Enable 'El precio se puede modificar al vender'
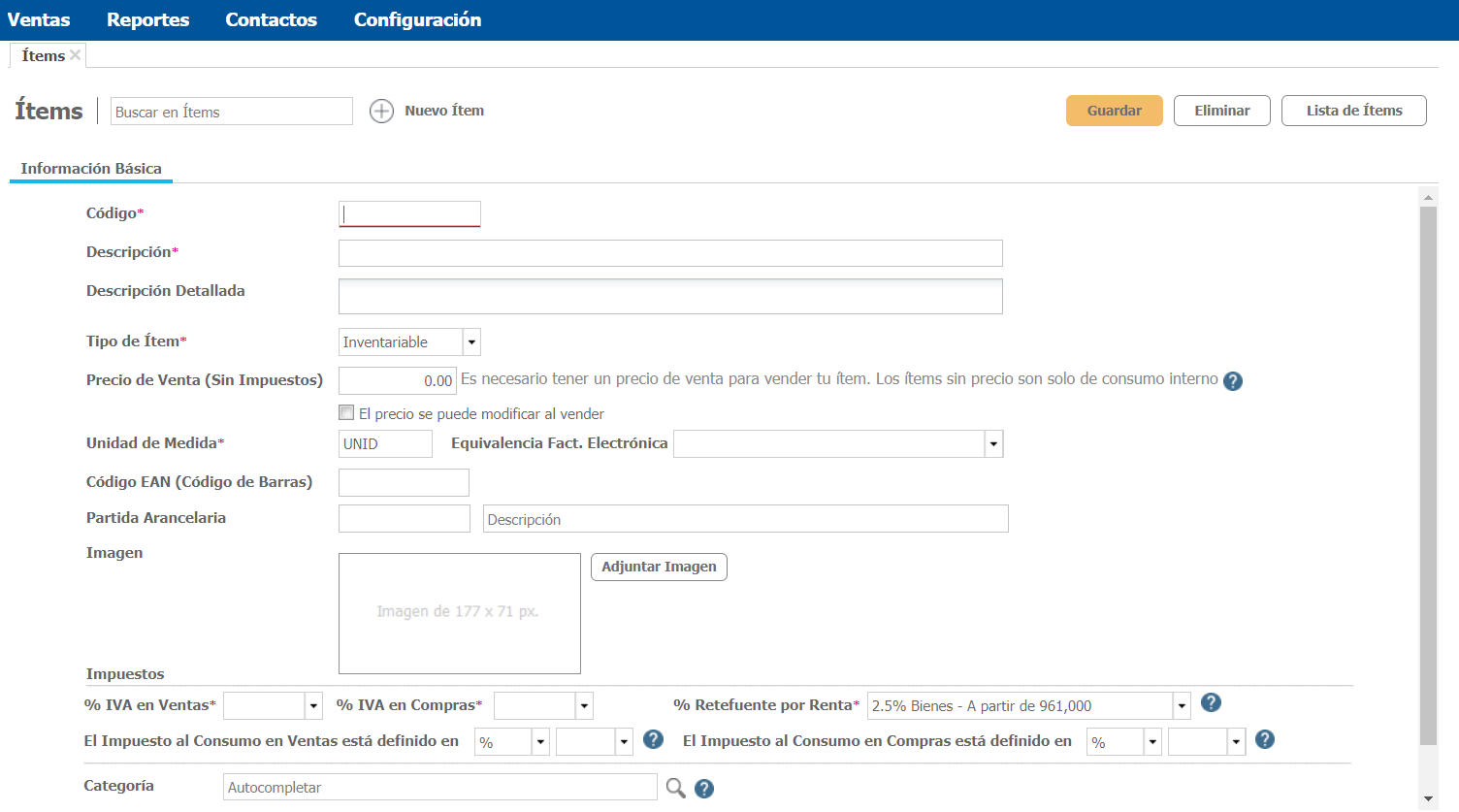Image resolution: width=1459 pixels, height=812 pixels. click(346, 413)
